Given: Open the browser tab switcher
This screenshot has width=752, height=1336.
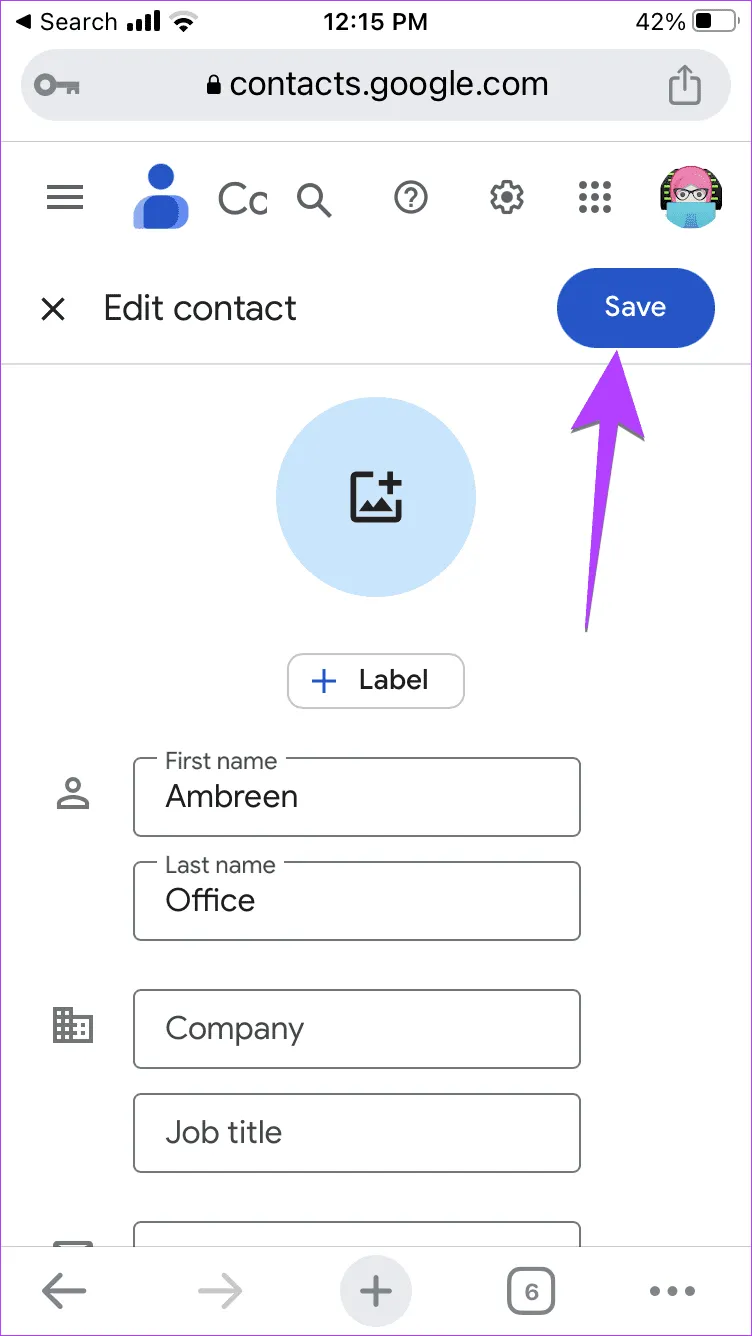Looking at the screenshot, I should pyautogui.click(x=531, y=1292).
